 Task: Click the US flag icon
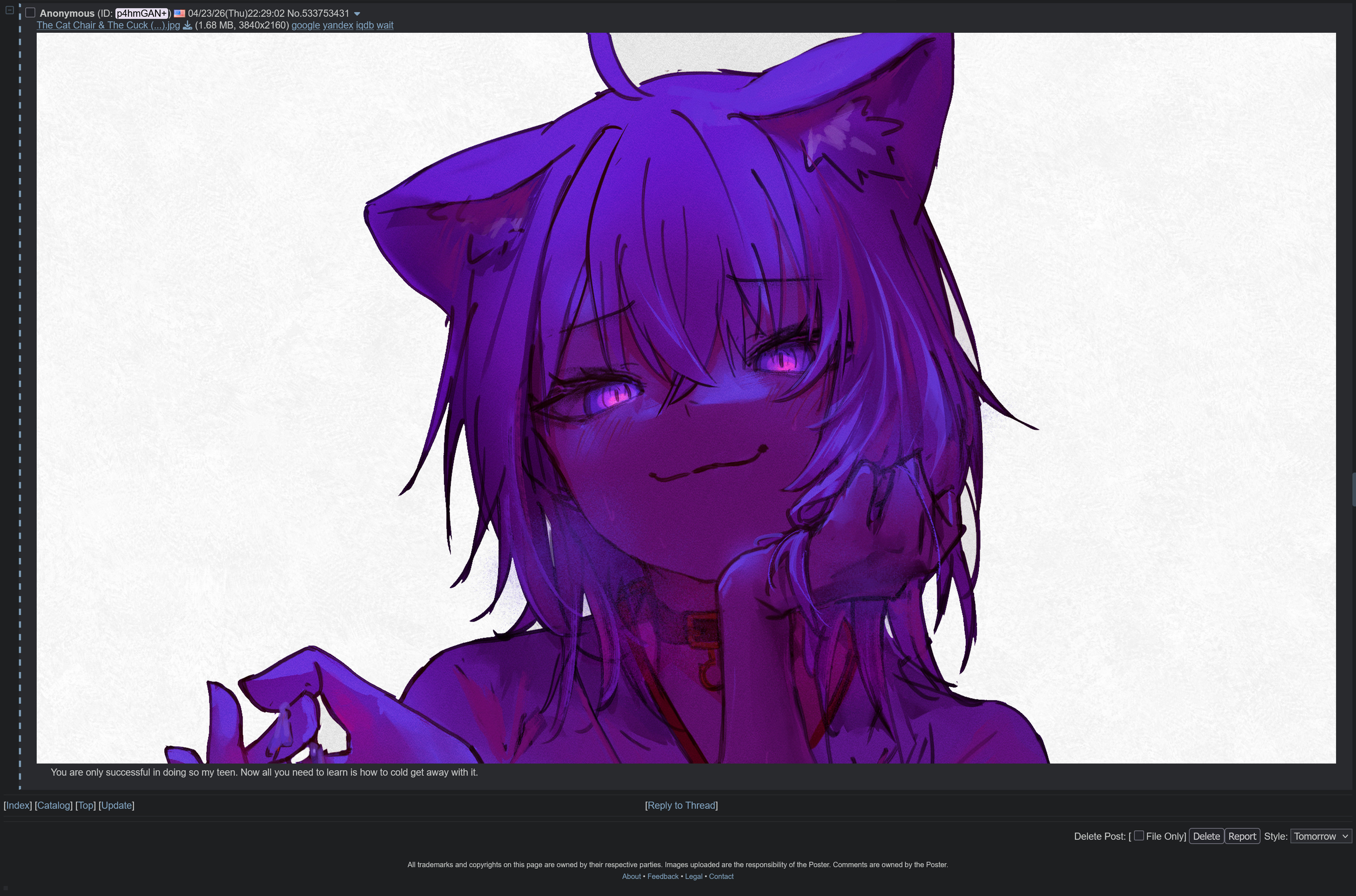[180, 13]
